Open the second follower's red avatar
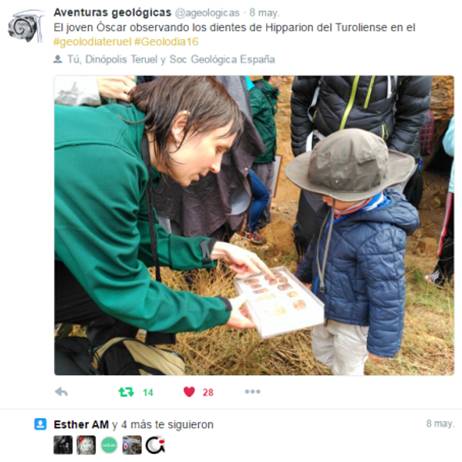 (86, 445)
